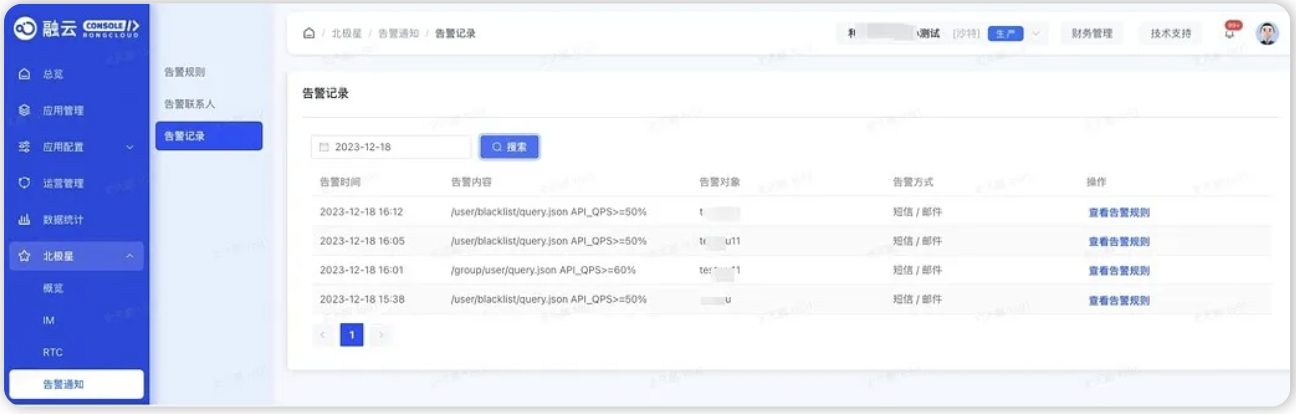The width and height of the screenshot is (1296, 414).
Task: Click the date field showing 2023-12-18
Action: [x=391, y=147]
